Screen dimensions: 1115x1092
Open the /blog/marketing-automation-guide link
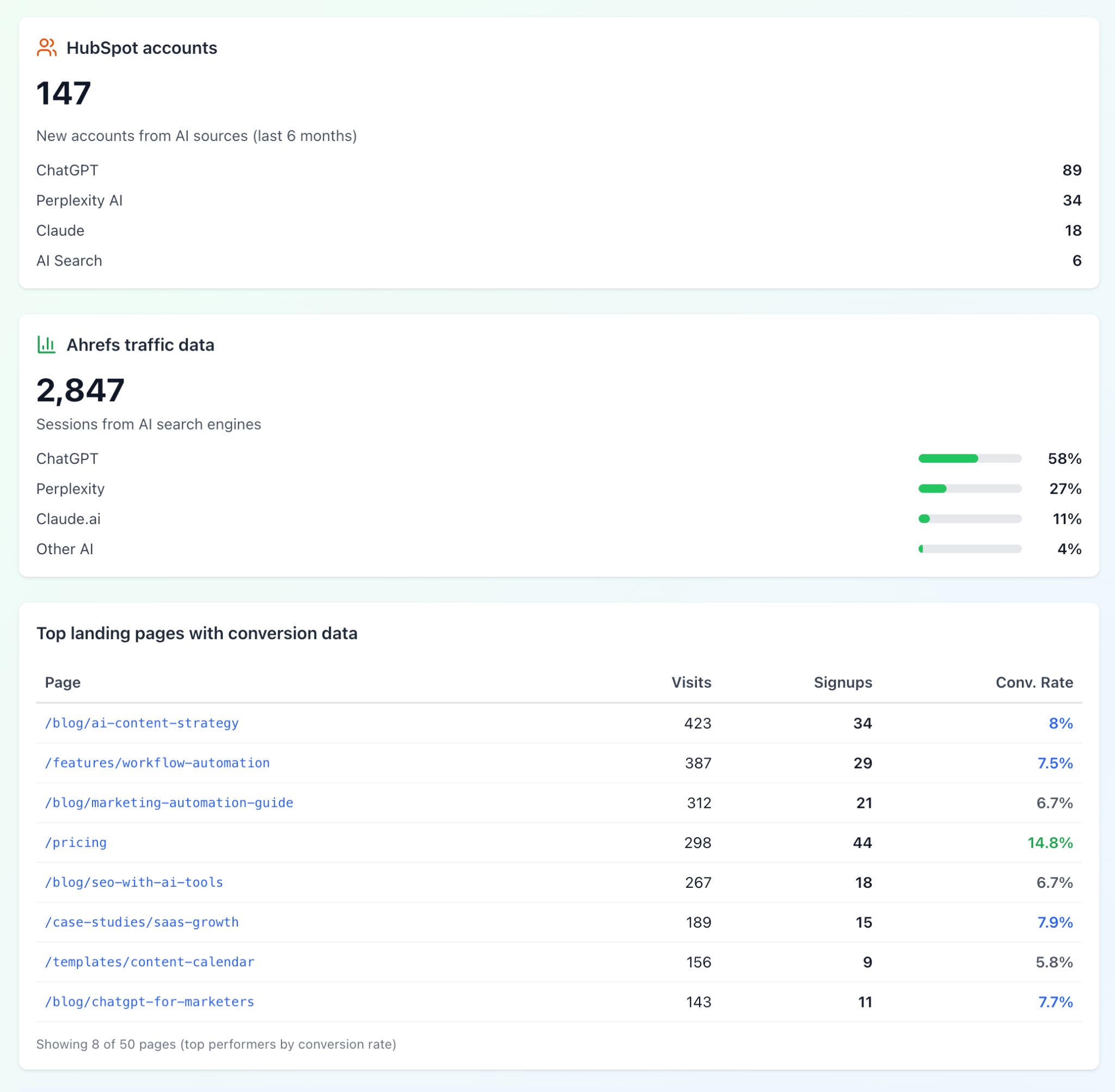click(169, 803)
